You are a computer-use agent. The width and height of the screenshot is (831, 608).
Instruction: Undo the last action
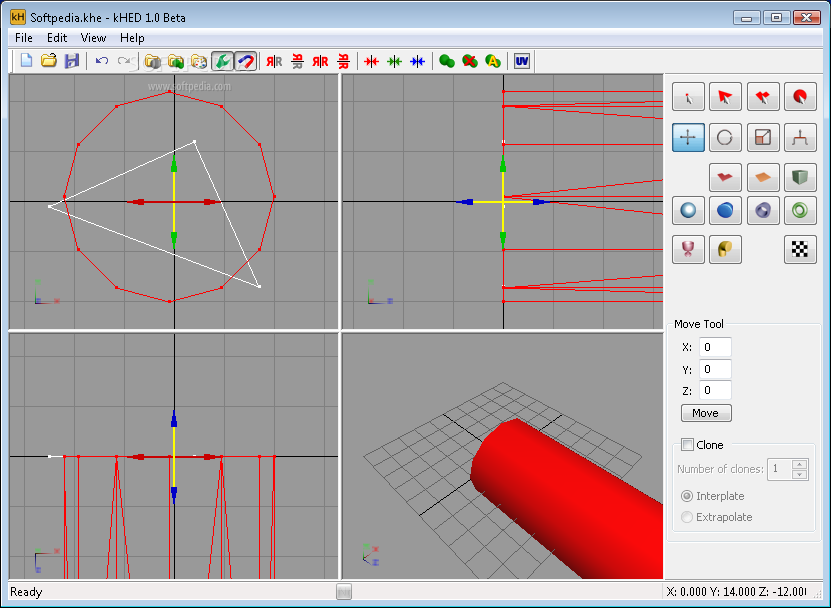(x=102, y=61)
